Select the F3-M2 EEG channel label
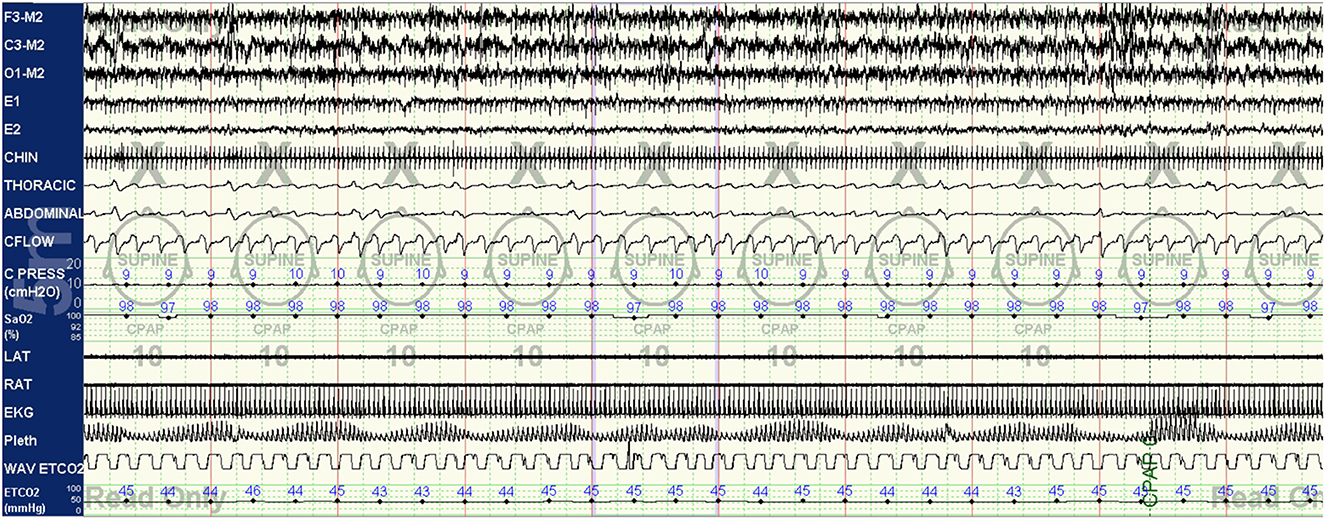Image resolution: width=1325 pixels, height=519 pixels. (x=25, y=17)
